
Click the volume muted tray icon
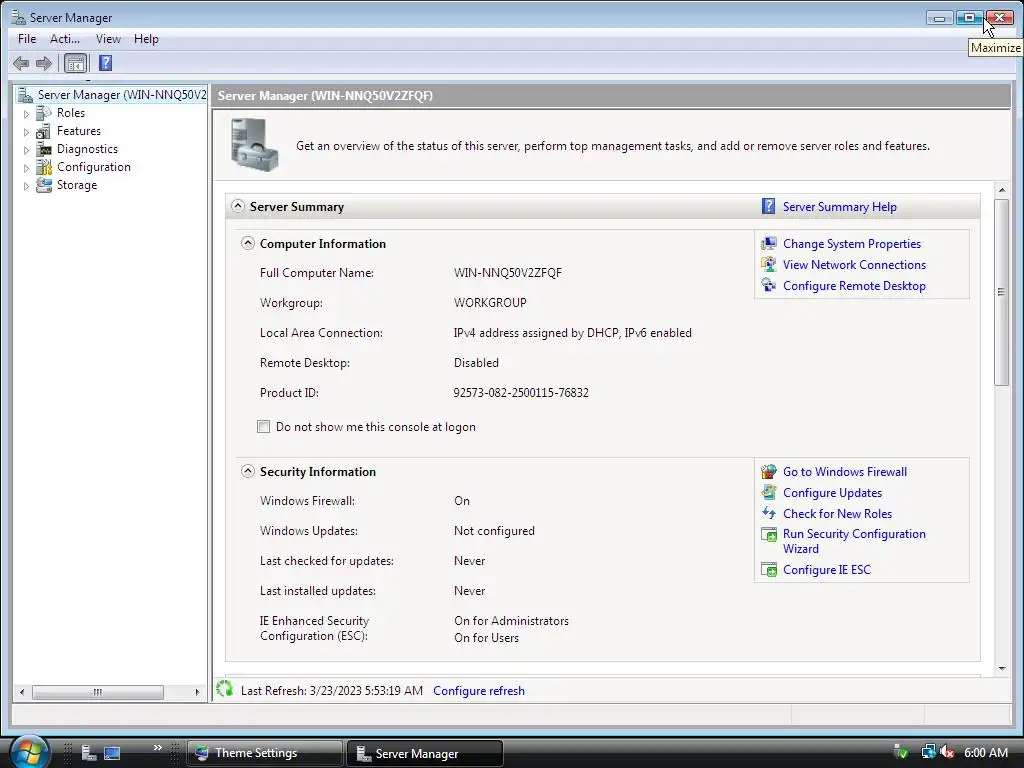[x=947, y=752]
